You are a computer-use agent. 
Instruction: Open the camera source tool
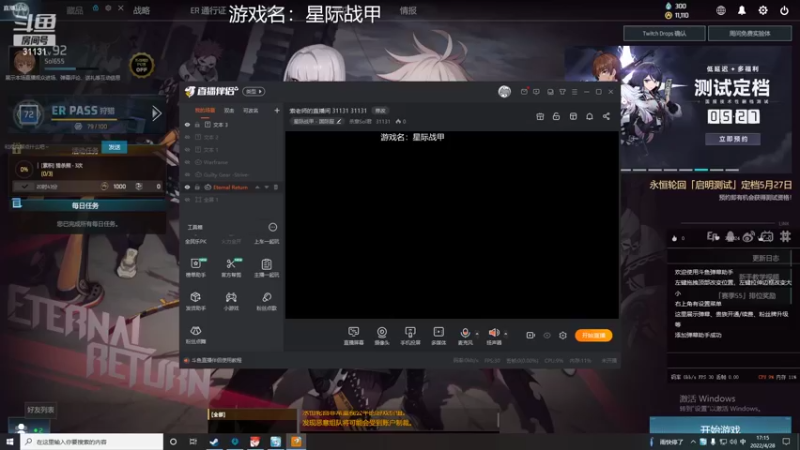[382, 336]
